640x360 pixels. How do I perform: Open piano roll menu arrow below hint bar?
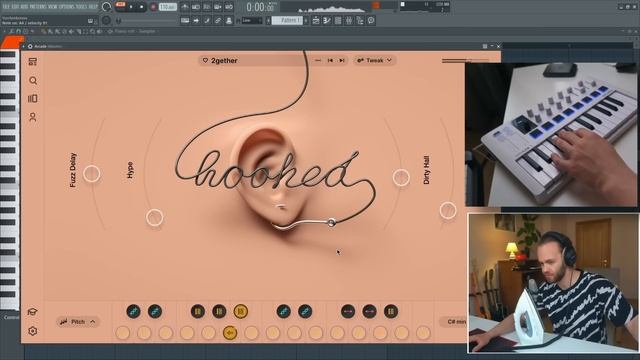coord(4,31)
